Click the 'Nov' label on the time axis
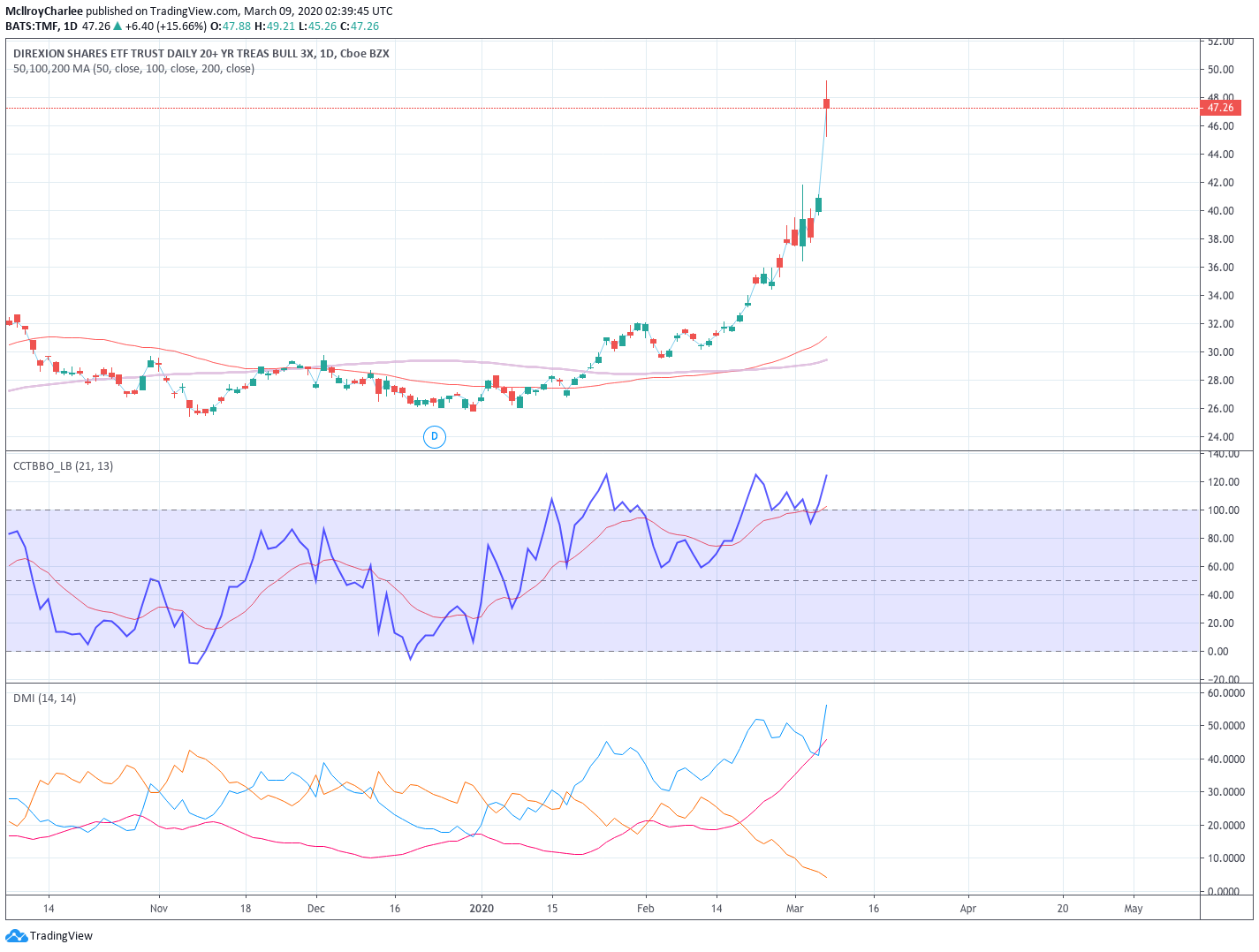 click(x=159, y=908)
